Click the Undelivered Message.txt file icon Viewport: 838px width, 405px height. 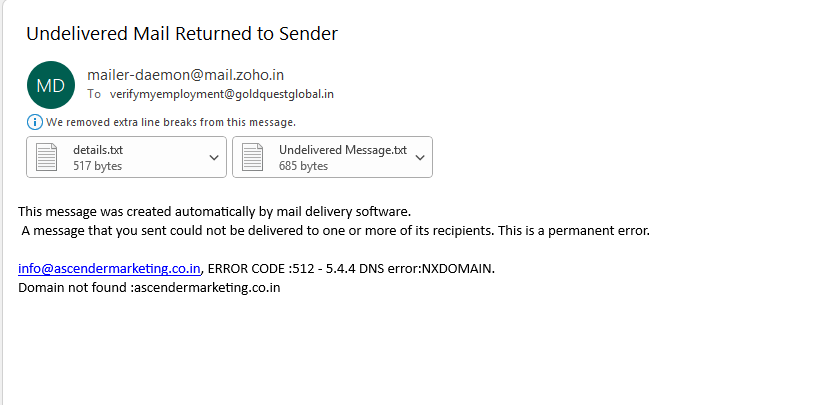tap(253, 157)
